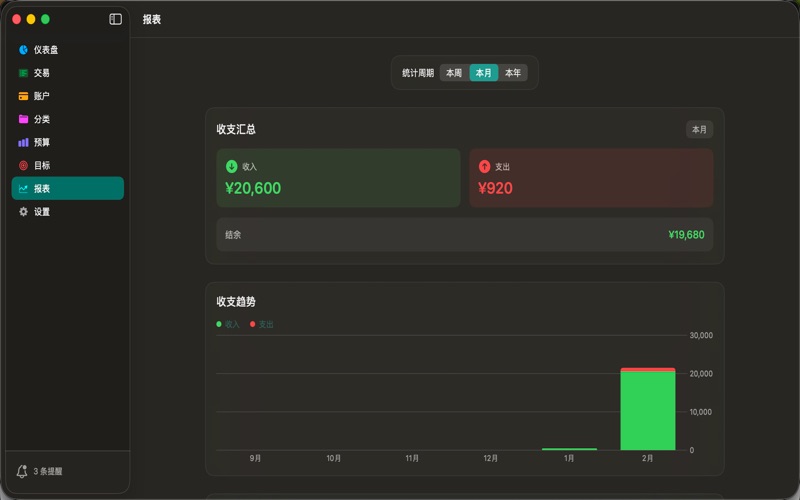Screen dimensions: 800x500
Task: Open the 报表 reports menu item
Action: point(67,189)
